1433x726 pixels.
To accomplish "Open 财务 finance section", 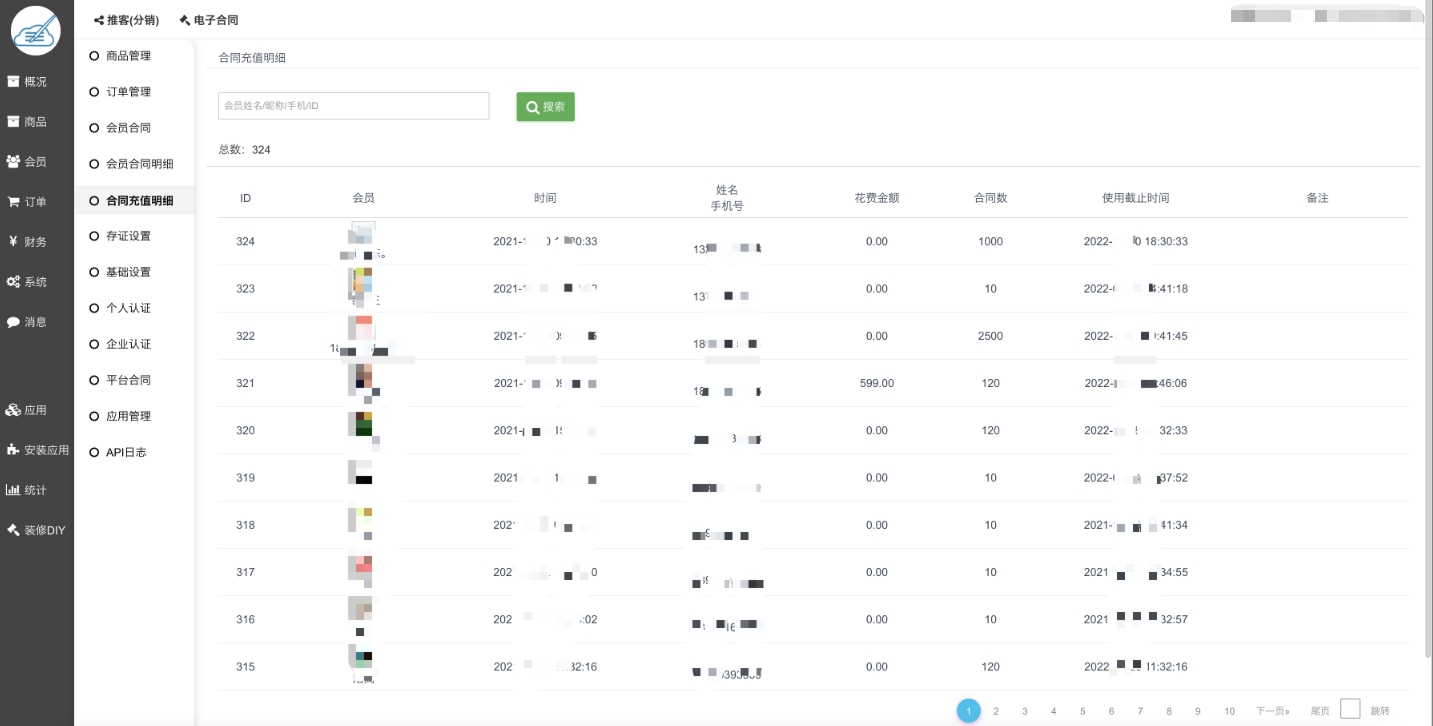I will tap(28, 242).
